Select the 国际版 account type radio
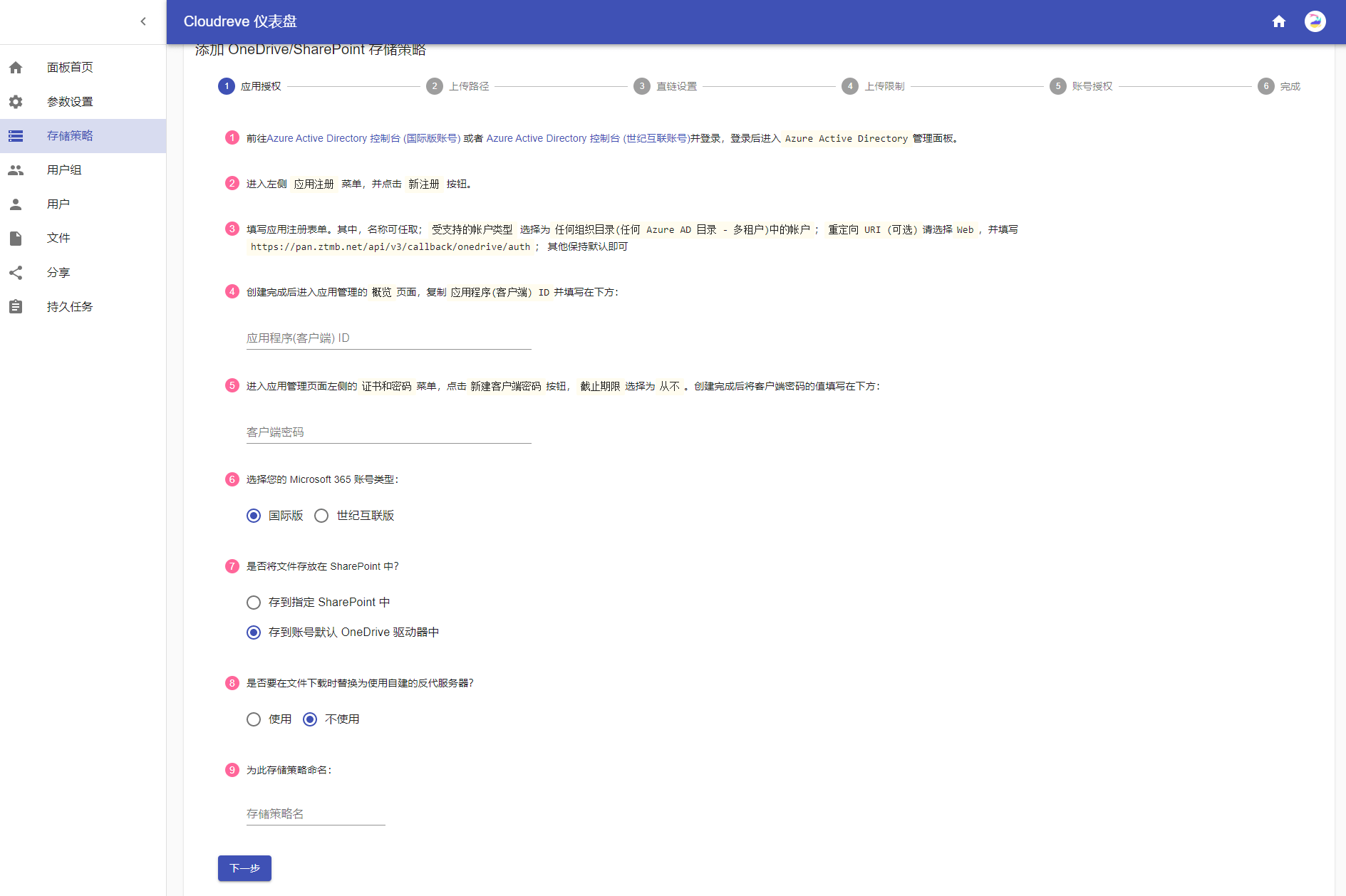The image size is (1346, 896). [x=254, y=516]
